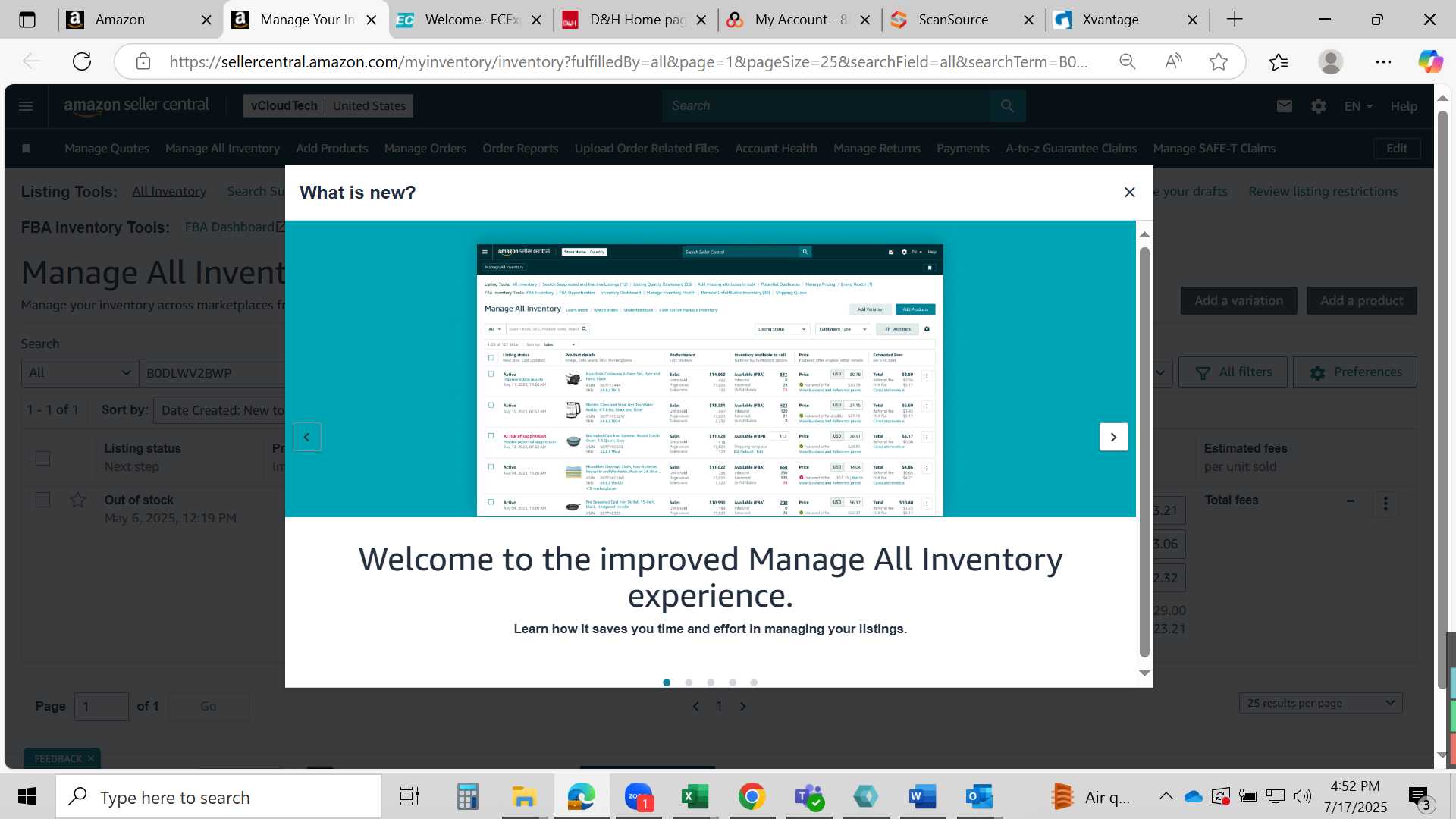Star the Out of stock listing

[78, 500]
